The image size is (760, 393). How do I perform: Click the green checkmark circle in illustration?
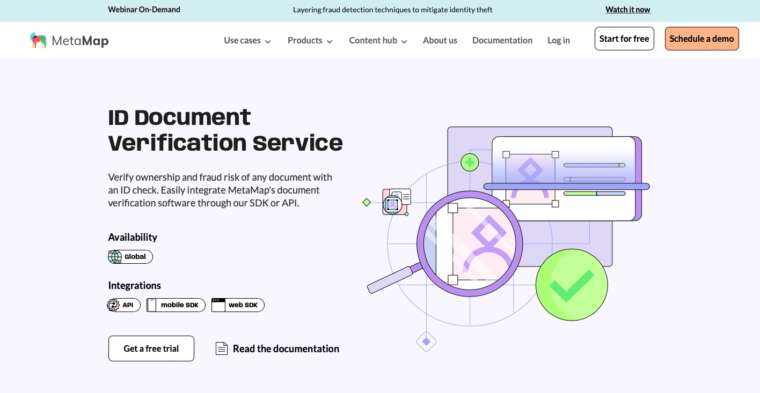(571, 284)
